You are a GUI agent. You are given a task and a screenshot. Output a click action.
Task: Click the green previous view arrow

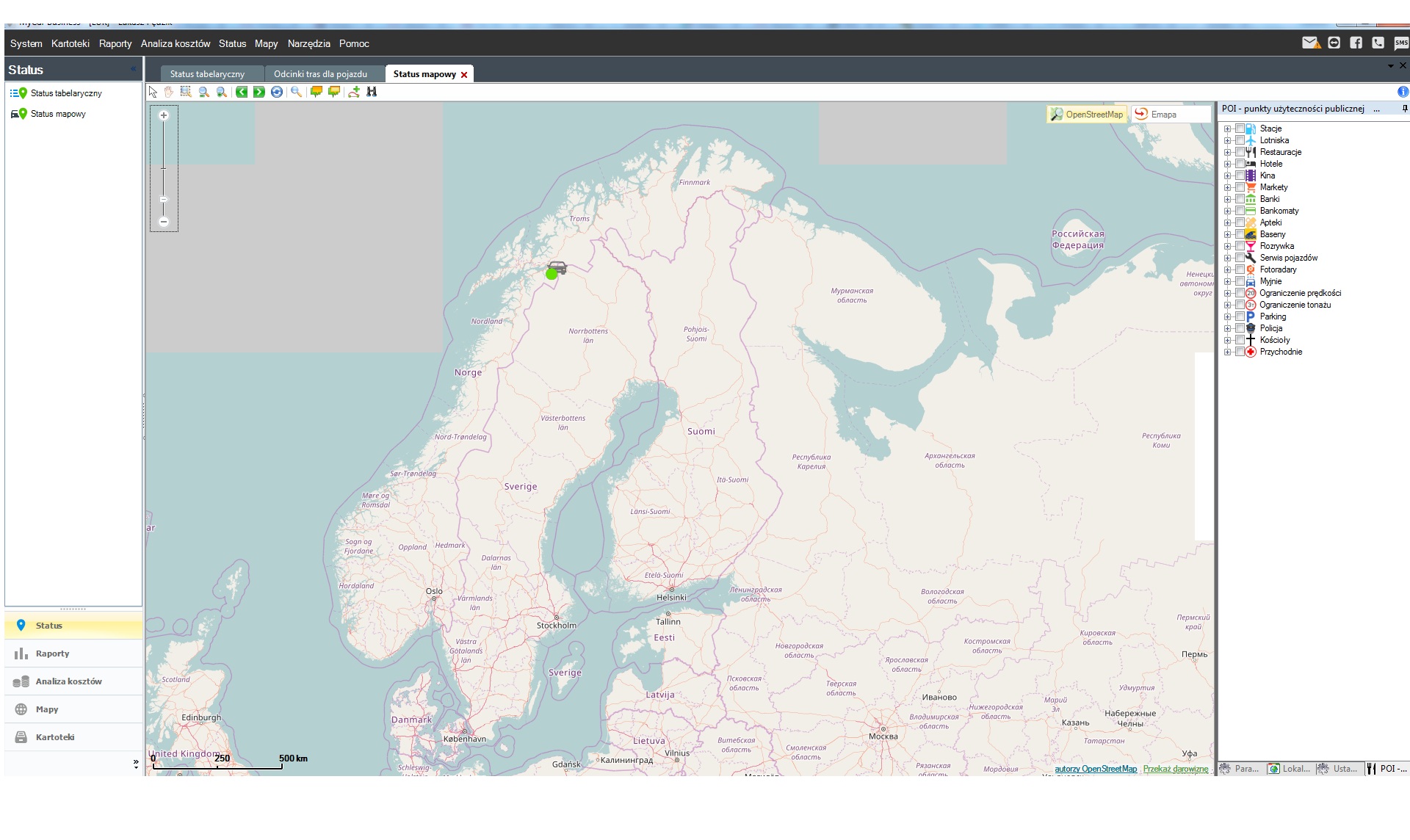click(242, 92)
